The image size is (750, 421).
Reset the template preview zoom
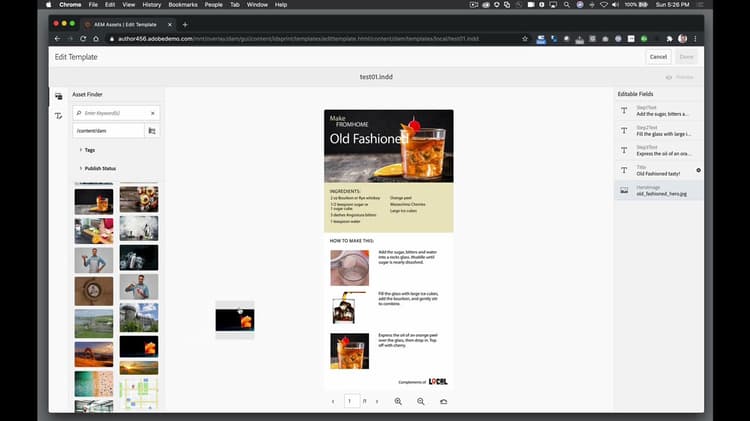point(443,401)
